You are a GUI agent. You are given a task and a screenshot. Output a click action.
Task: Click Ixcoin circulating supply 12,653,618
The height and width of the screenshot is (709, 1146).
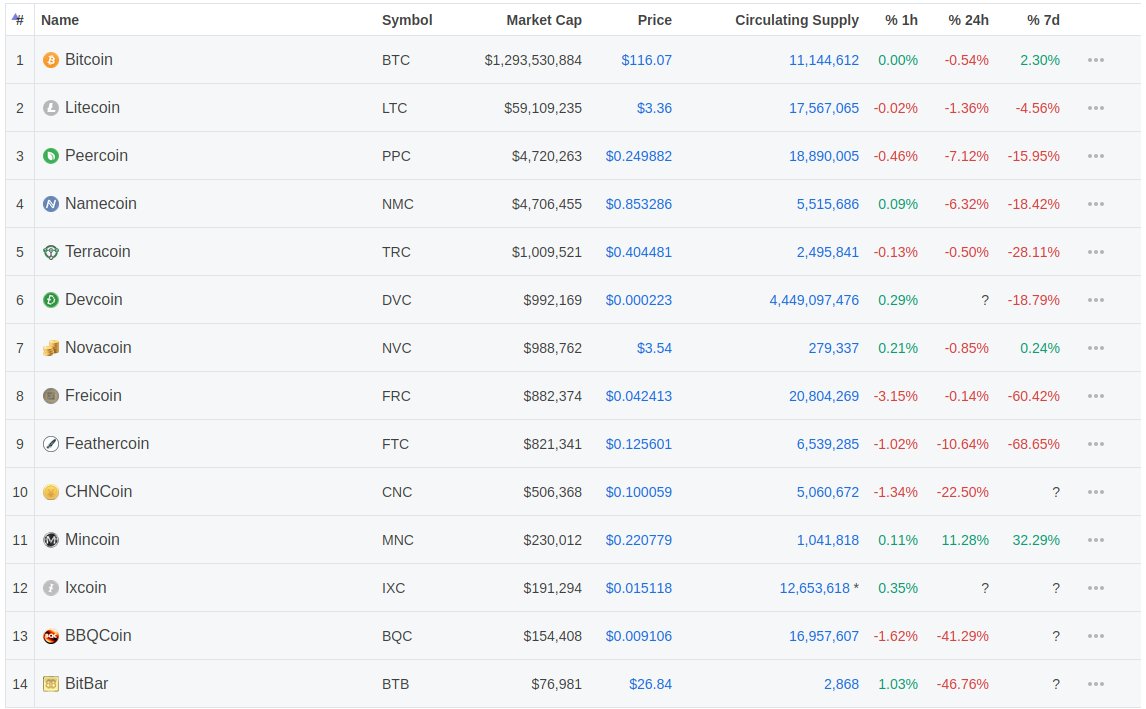815,588
